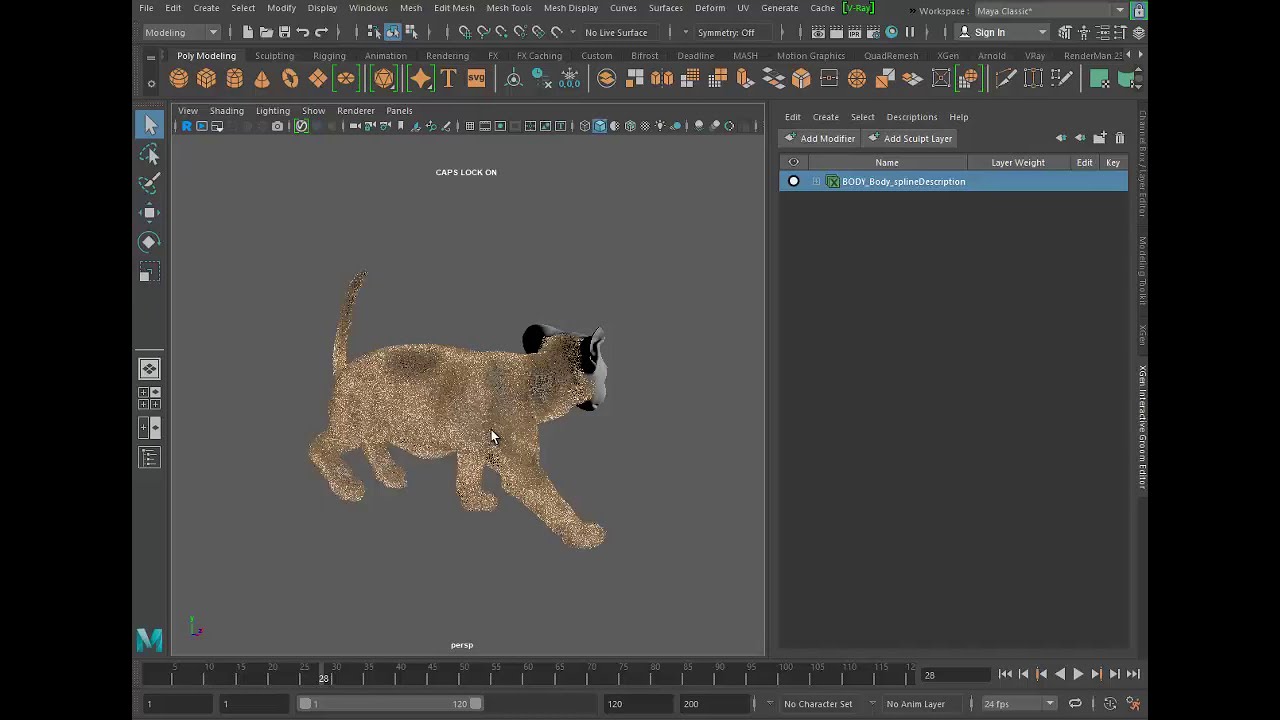Screen dimensions: 1280x720
Task: Switch to the Sculpting shelf tab
Action: pyautogui.click(x=274, y=56)
